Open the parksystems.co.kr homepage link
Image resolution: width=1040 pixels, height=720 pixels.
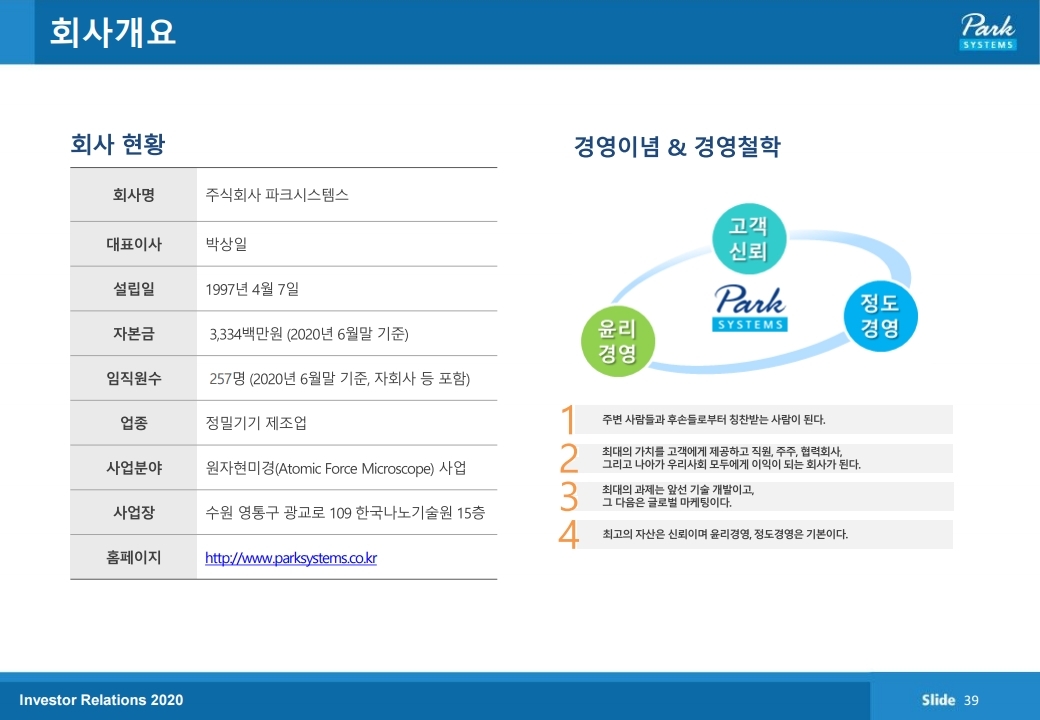[291, 558]
